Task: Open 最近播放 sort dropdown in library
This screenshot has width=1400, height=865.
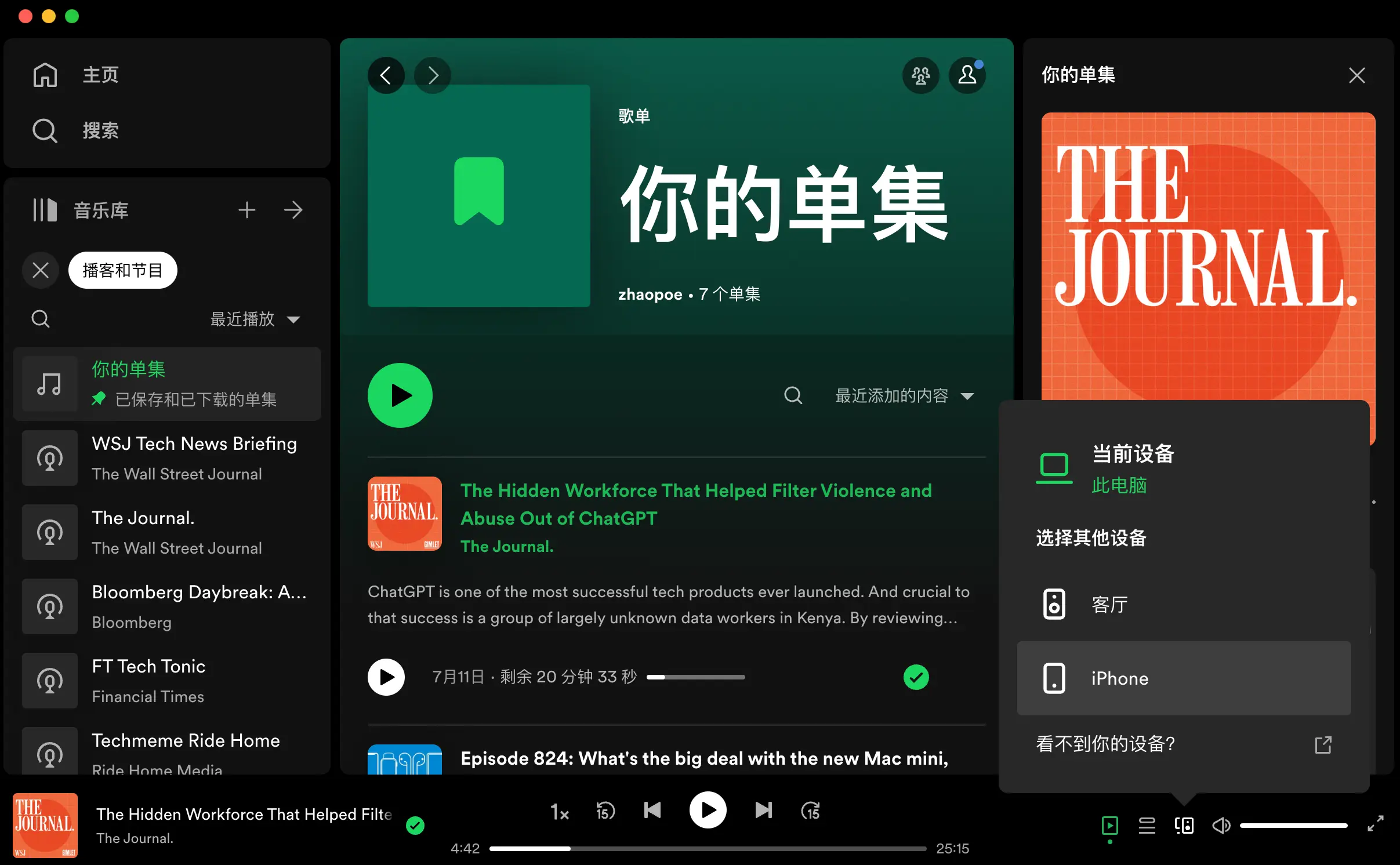Action: pos(255,319)
